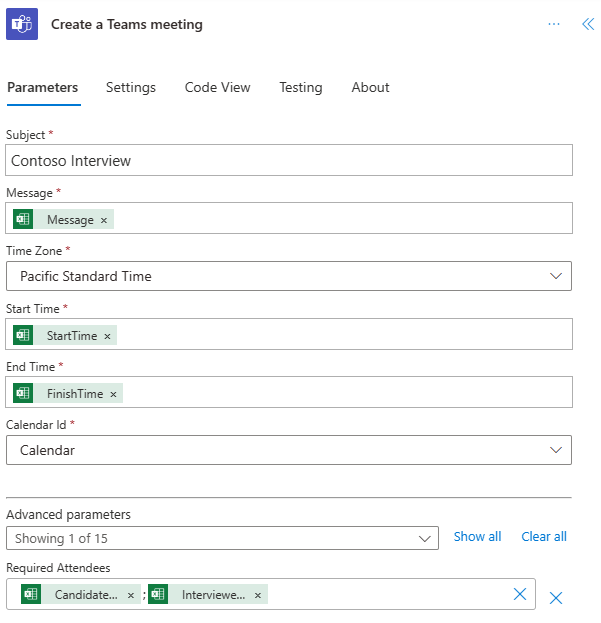Image resolution: width=601 pixels, height=623 pixels.
Task: Remove the Interviewer token from Required Attendees
Action: coord(258,595)
